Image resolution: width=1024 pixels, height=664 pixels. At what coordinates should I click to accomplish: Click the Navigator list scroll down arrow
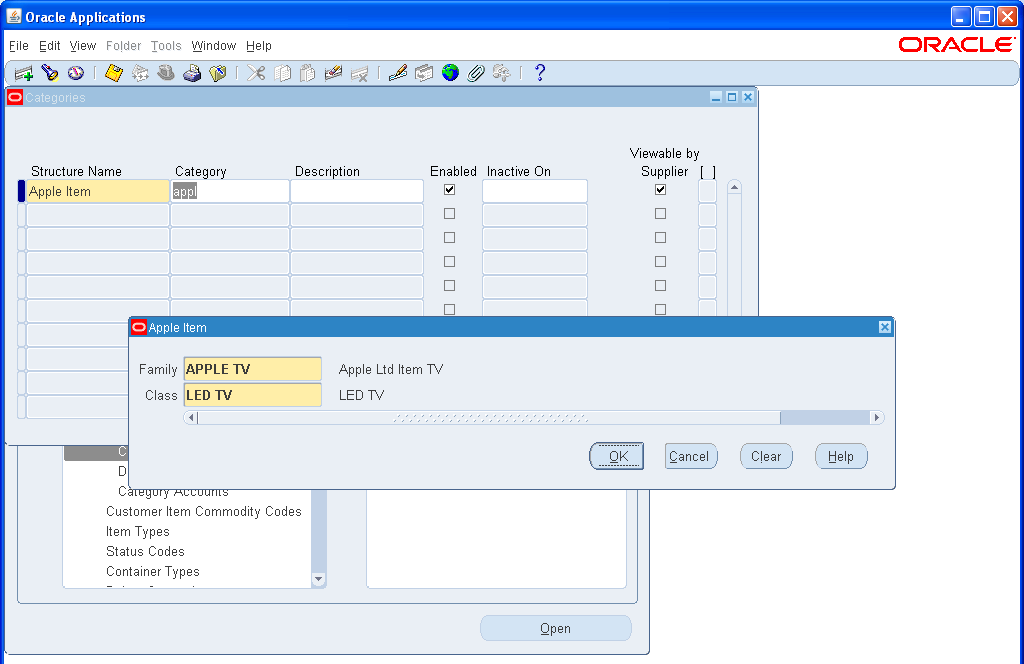(x=319, y=579)
